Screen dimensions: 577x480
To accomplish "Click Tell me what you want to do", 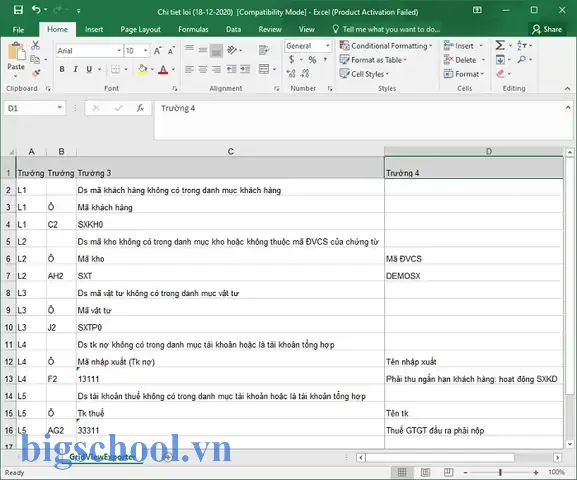I will [x=386, y=29].
